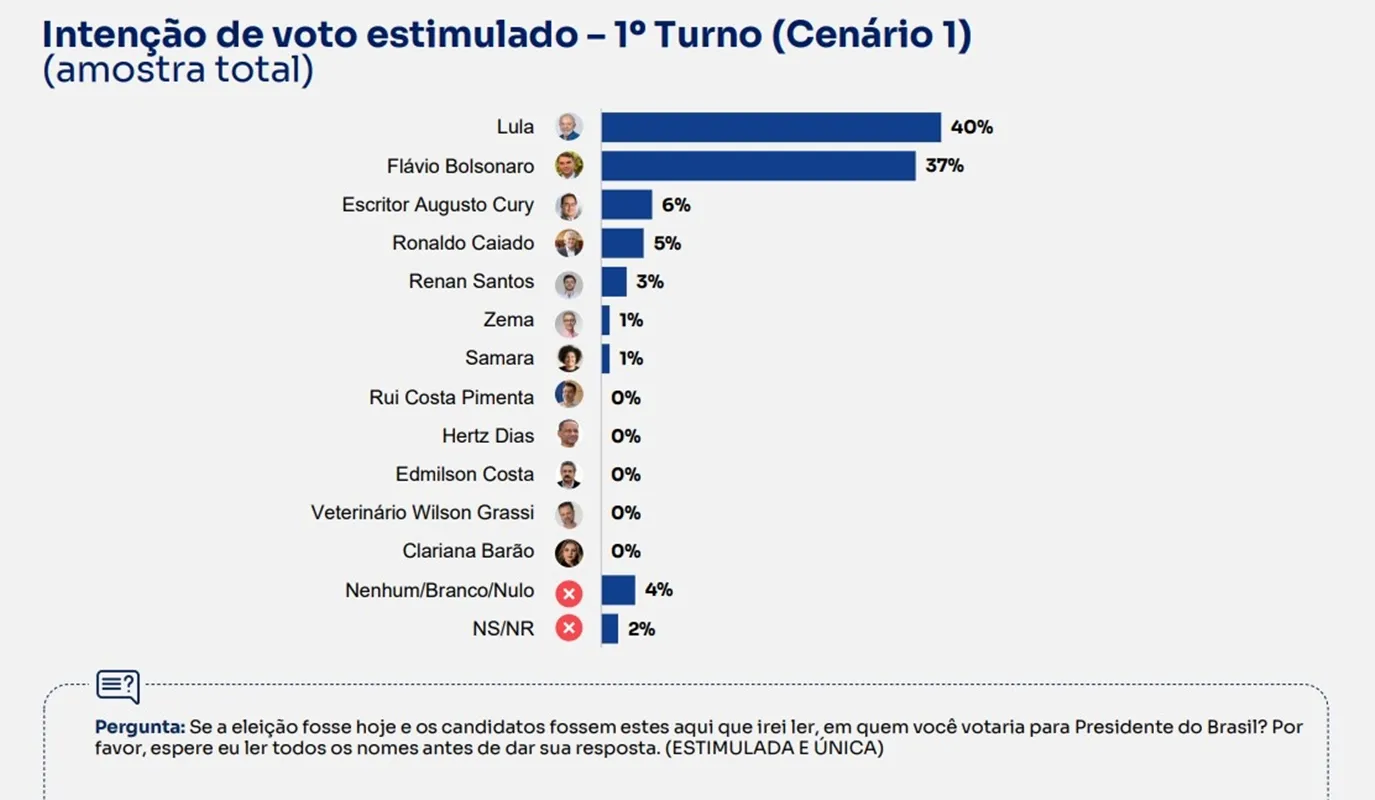1375x800 pixels.
Task: Click the portrait next to Rui Costa Pimenta
Action: pyautogui.click(x=569, y=393)
